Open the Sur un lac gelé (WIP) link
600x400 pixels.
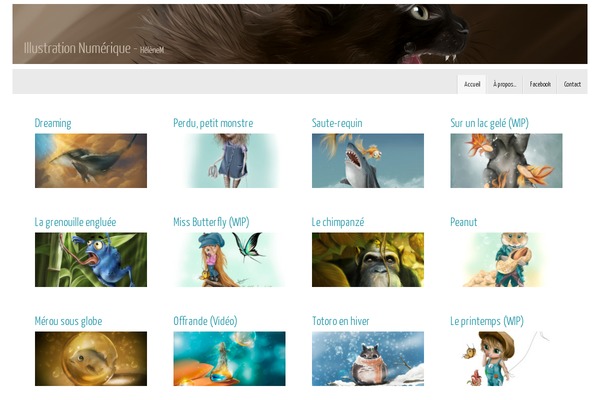click(x=489, y=123)
